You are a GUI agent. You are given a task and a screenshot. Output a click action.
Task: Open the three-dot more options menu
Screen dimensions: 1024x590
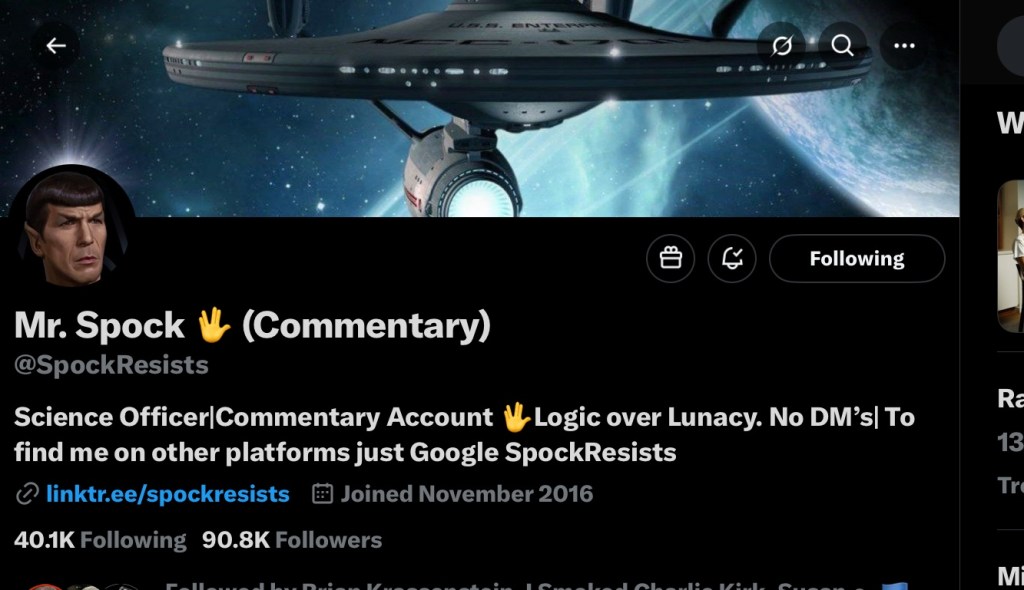[904, 45]
